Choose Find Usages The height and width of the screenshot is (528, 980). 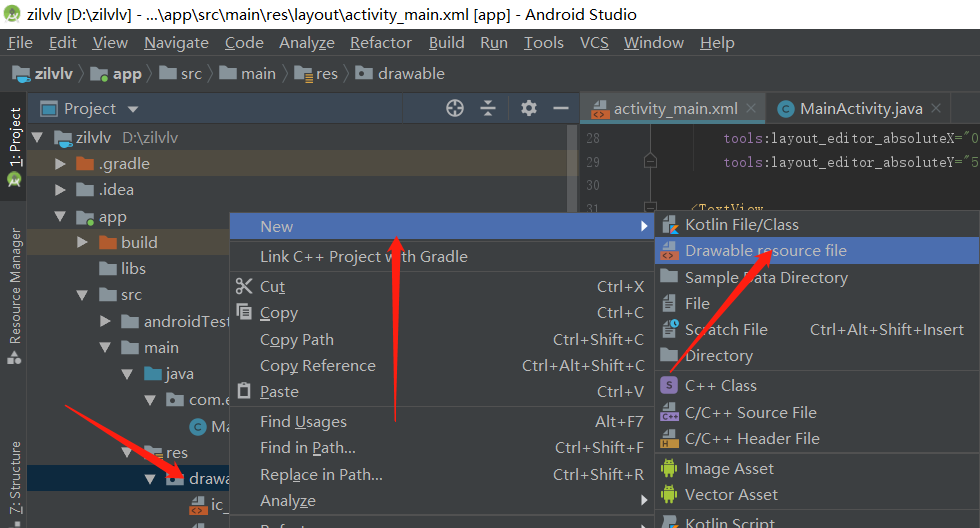click(x=442, y=422)
